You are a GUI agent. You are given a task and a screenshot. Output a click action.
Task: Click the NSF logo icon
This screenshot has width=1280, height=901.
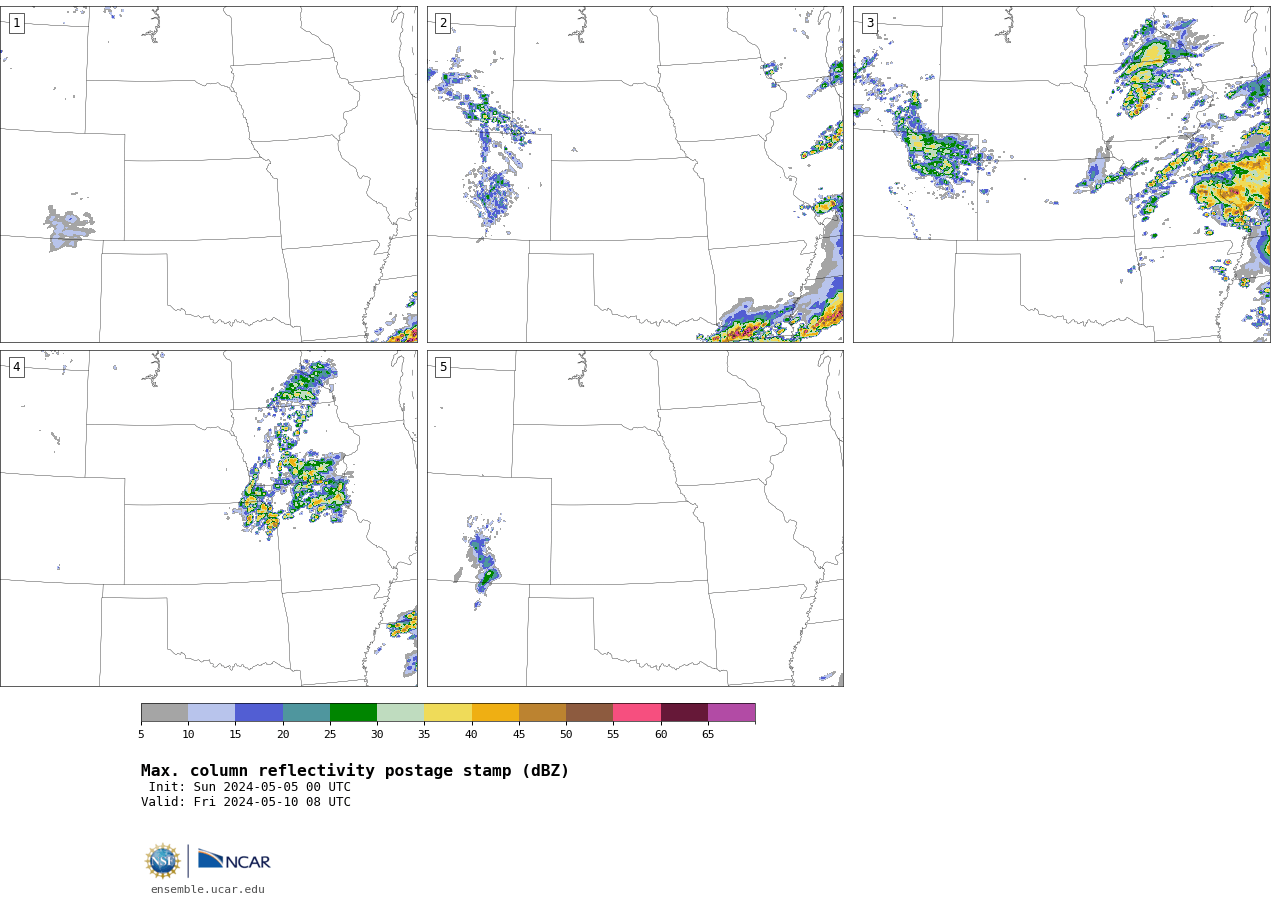(x=163, y=861)
